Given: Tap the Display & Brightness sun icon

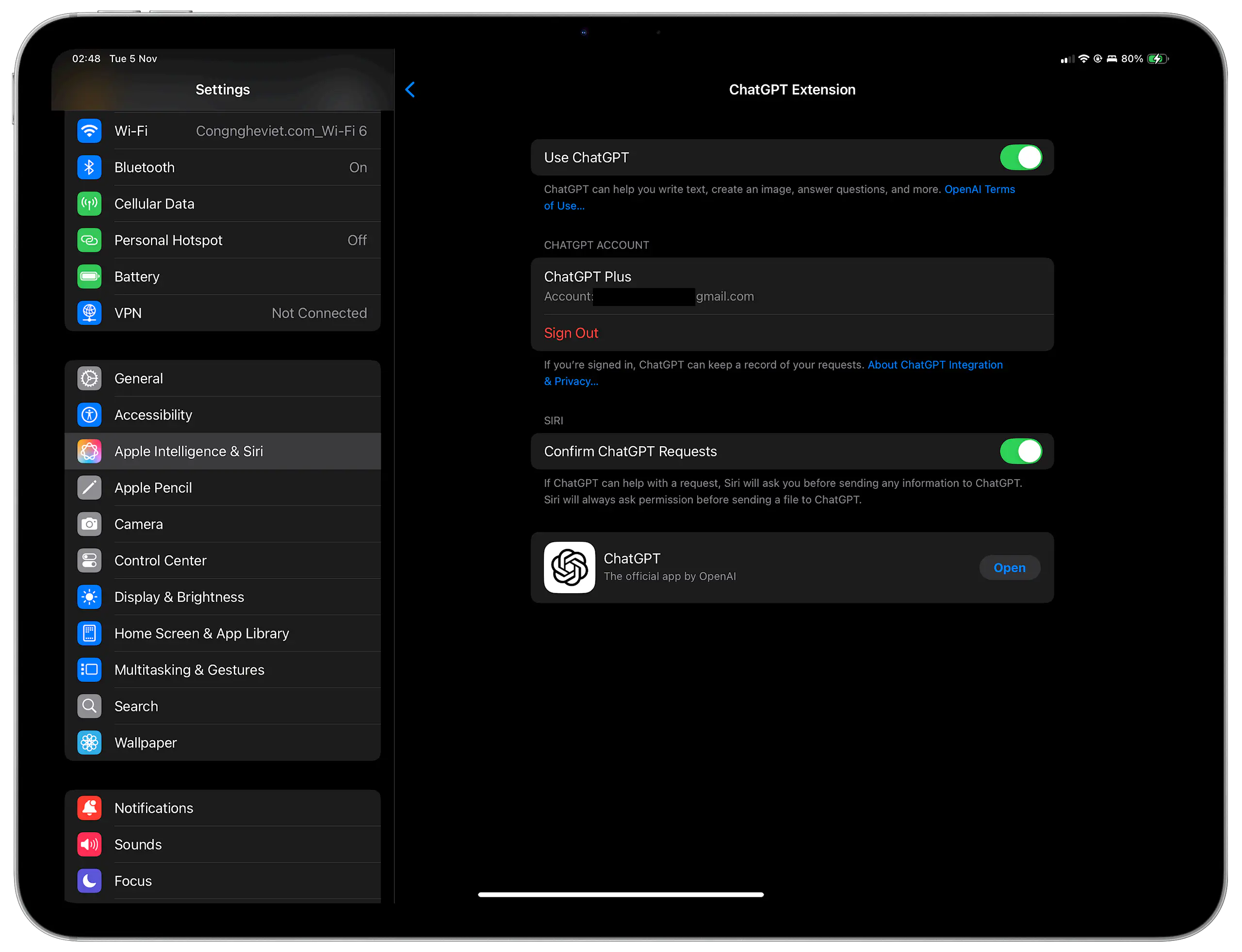Looking at the screenshot, I should click(x=89, y=597).
